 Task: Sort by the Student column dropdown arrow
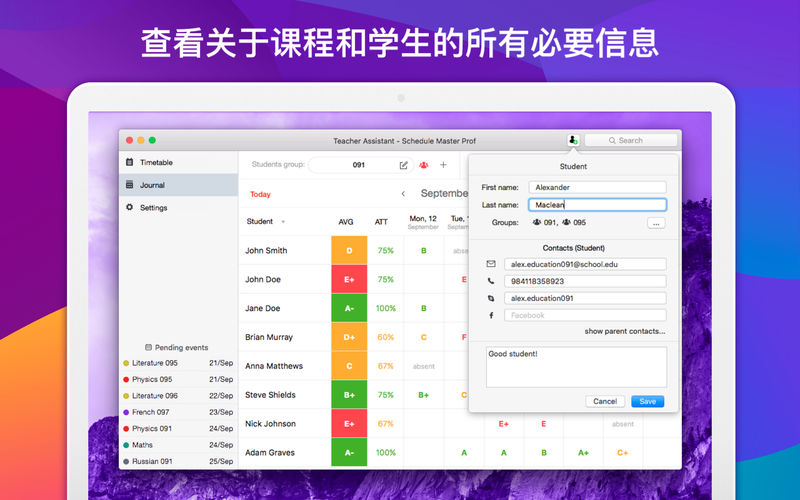pos(283,222)
